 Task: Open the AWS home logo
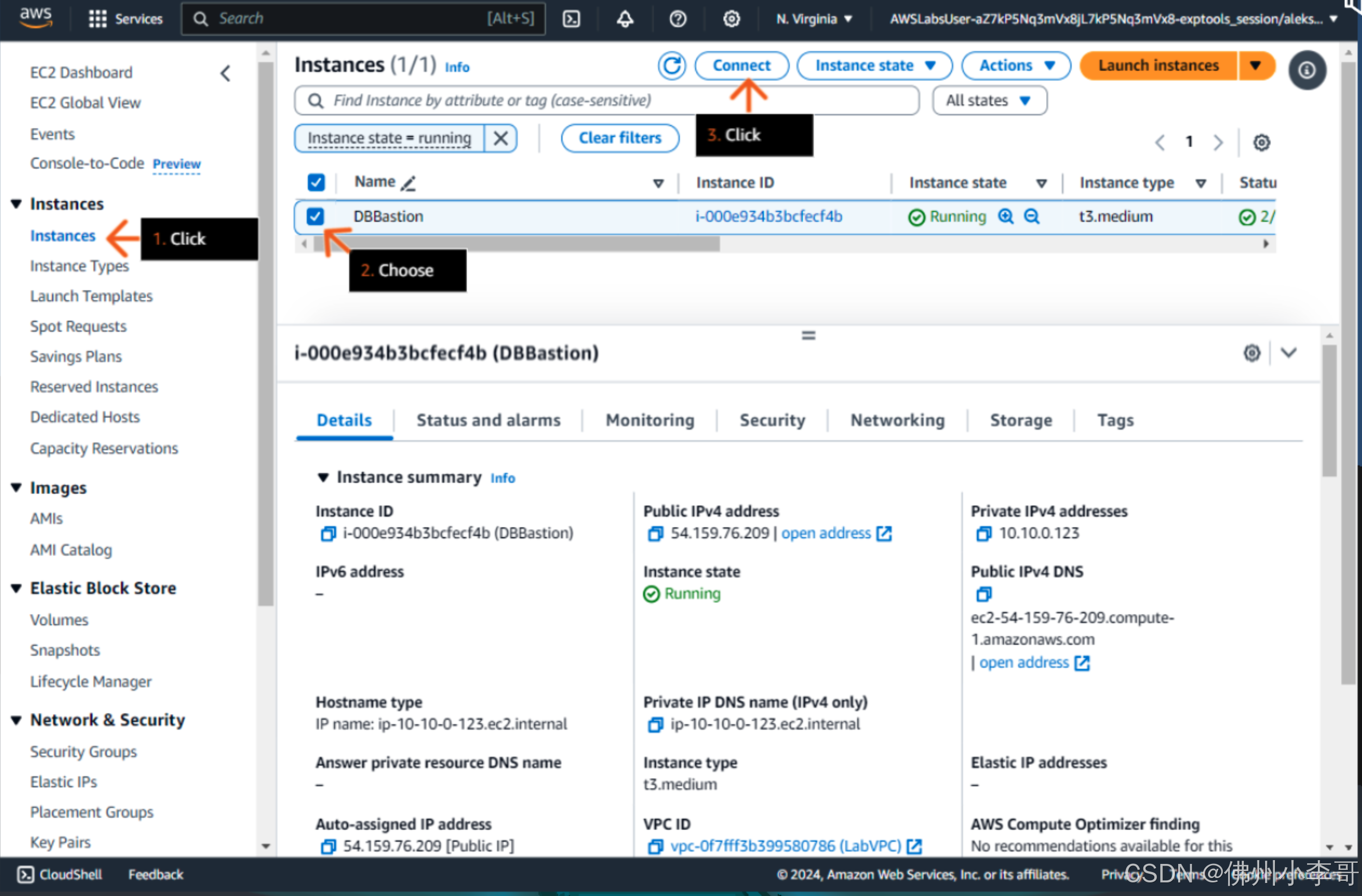[x=35, y=17]
